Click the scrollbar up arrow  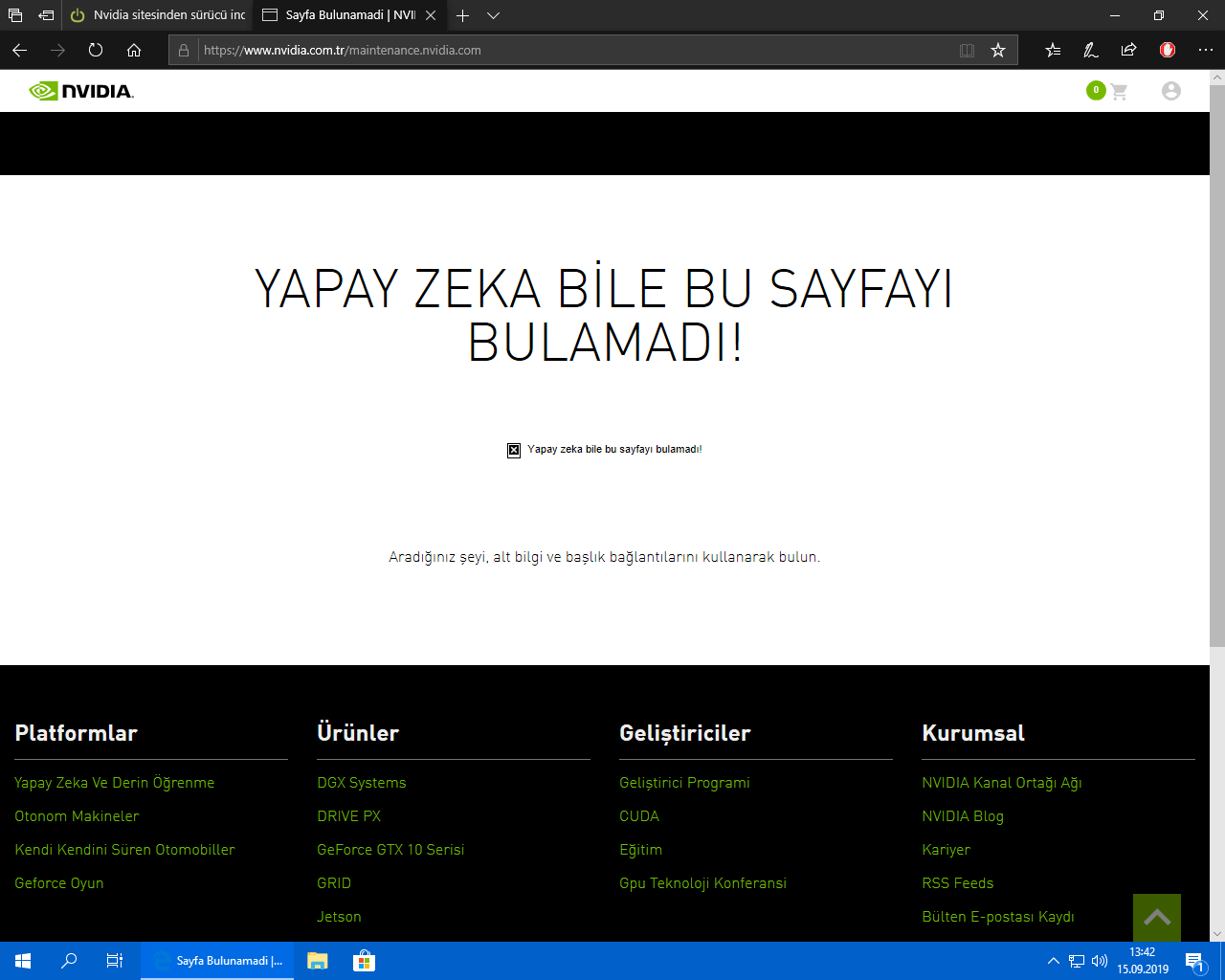1217,78
